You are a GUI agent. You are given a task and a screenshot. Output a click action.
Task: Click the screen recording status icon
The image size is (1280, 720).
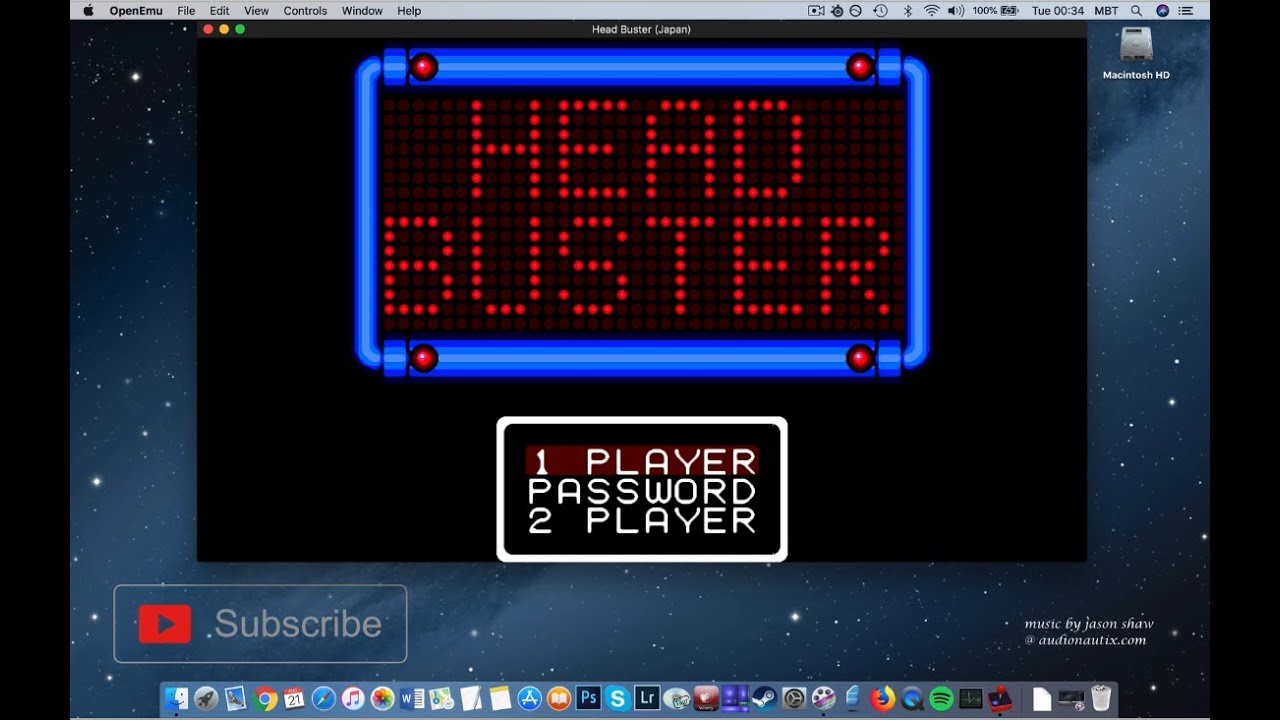coord(816,11)
